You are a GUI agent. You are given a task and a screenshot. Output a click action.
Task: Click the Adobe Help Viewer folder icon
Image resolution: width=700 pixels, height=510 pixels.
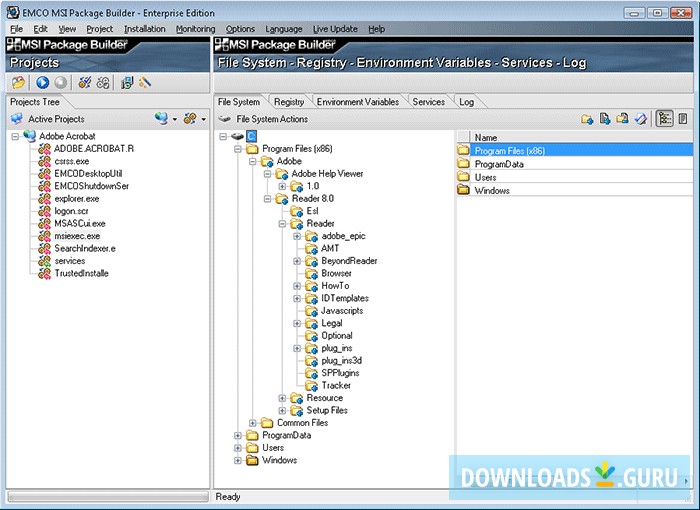tap(282, 174)
